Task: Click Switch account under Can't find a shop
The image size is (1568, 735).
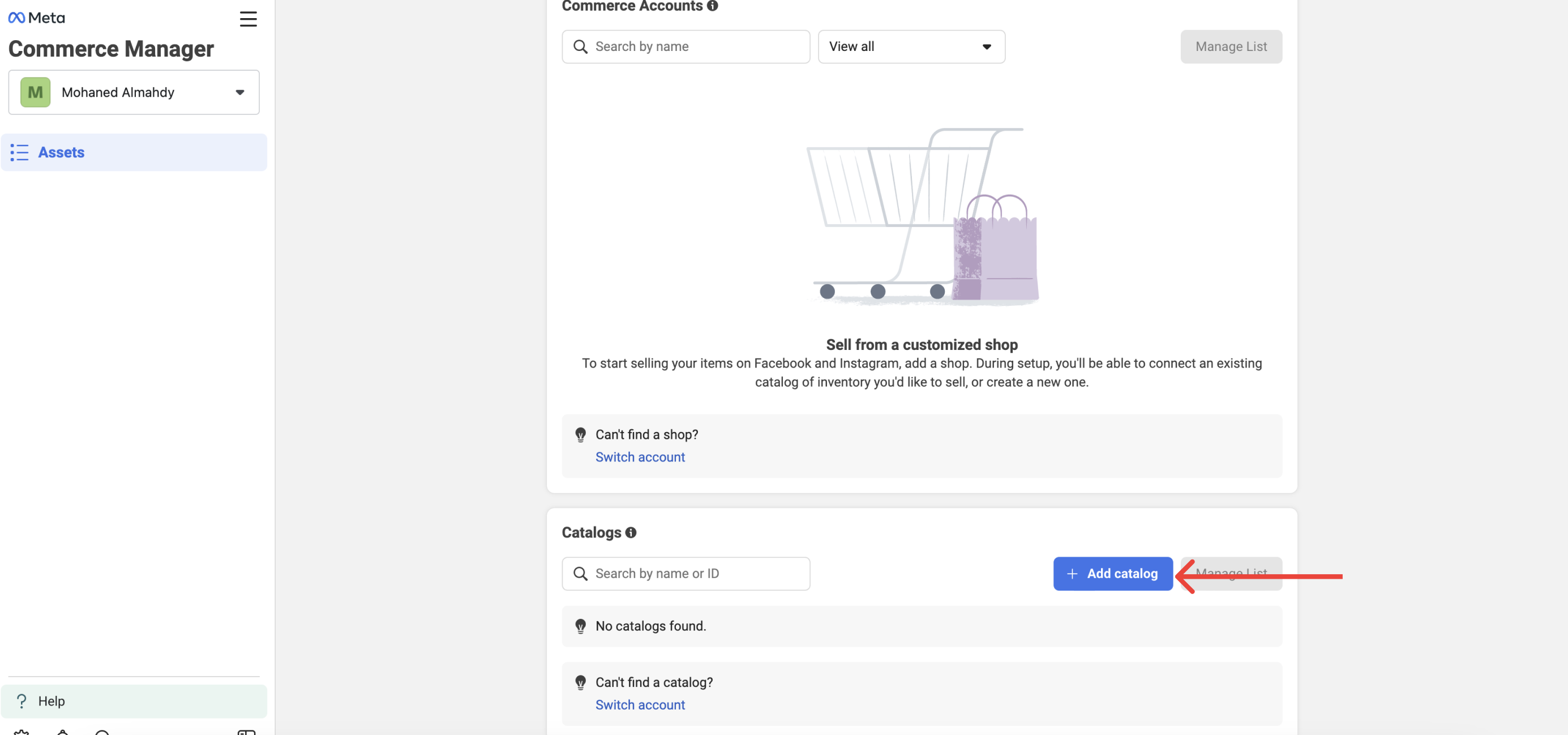Action: pos(640,457)
